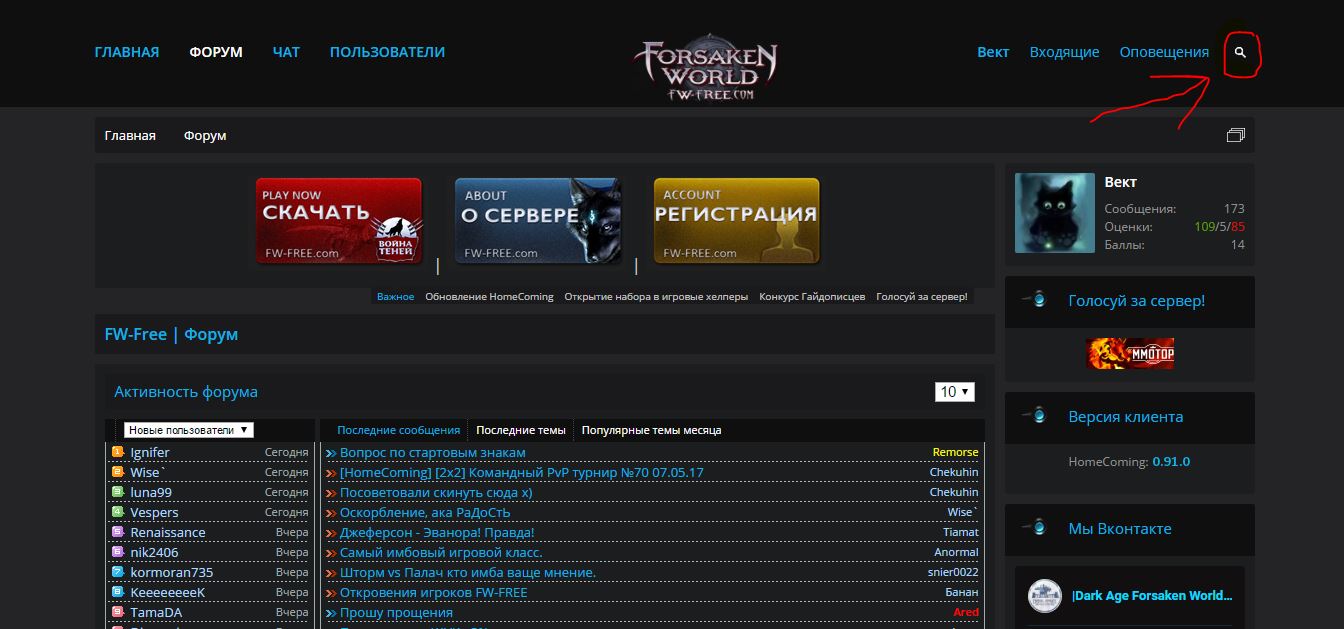This screenshot has height=629, width=1344.
Task: Click the user icon beside nik2406
Action: click(118, 552)
